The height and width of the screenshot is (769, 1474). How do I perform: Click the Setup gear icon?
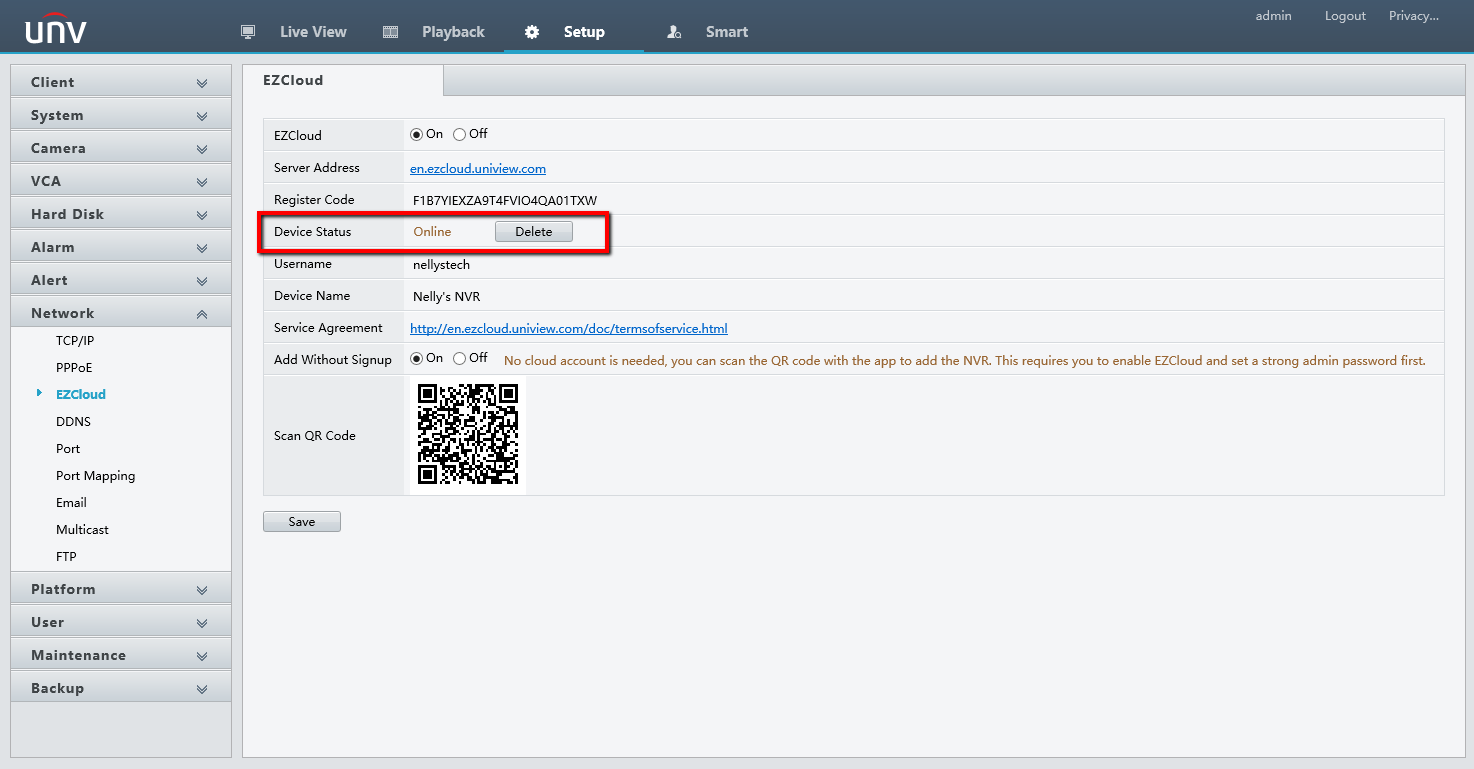tap(532, 32)
